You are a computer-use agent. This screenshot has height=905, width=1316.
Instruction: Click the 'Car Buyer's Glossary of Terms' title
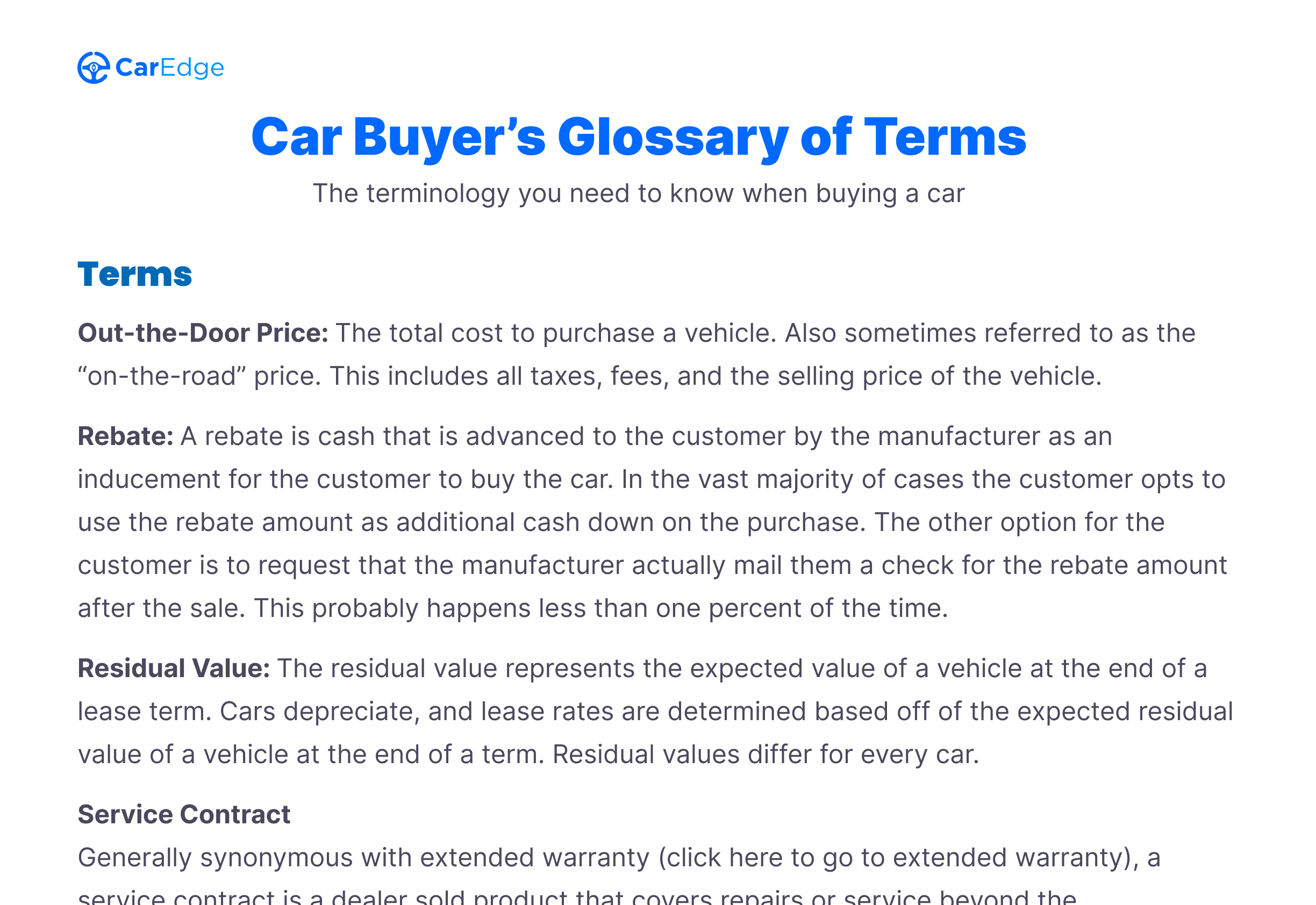pyautogui.click(x=638, y=137)
